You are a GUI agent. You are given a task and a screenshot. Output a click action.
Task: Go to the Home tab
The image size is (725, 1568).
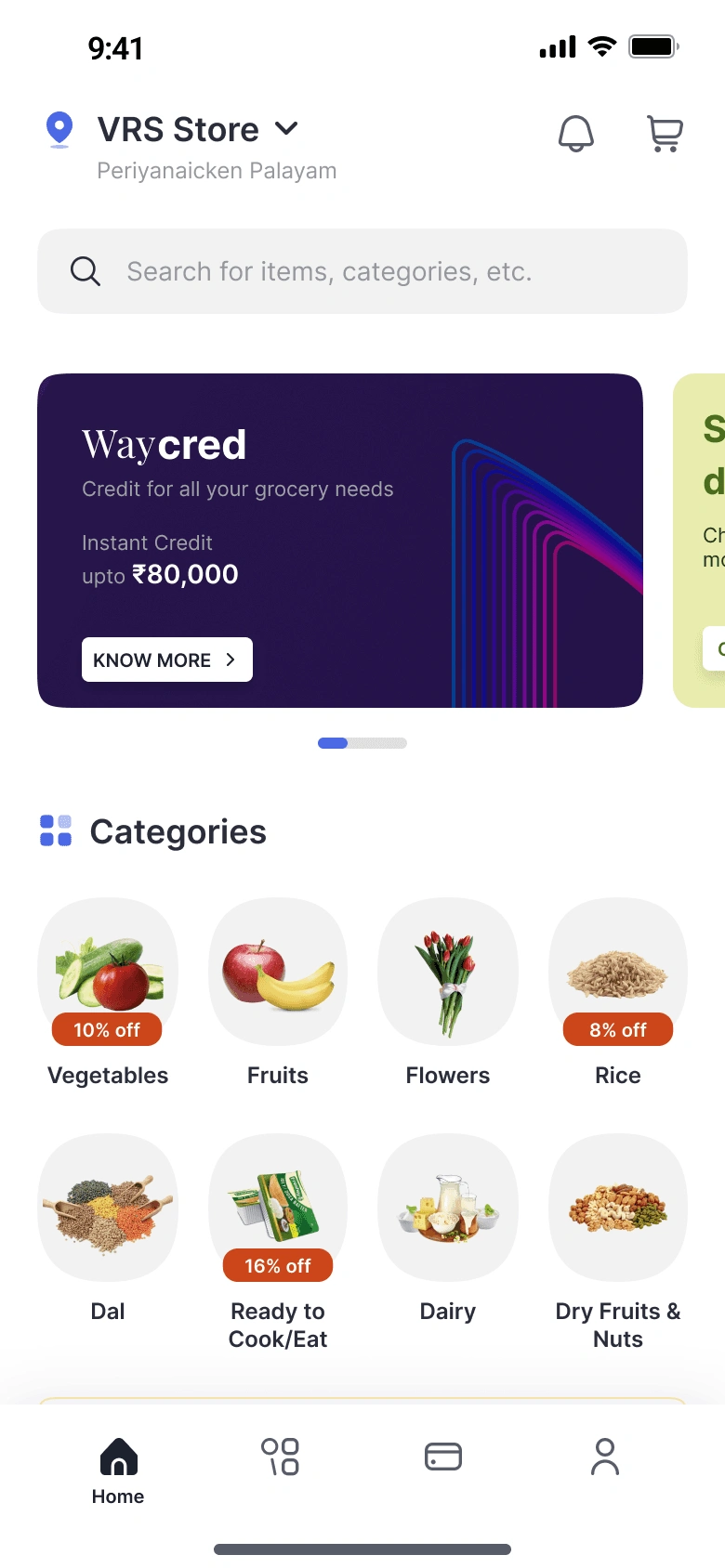[118, 1470]
